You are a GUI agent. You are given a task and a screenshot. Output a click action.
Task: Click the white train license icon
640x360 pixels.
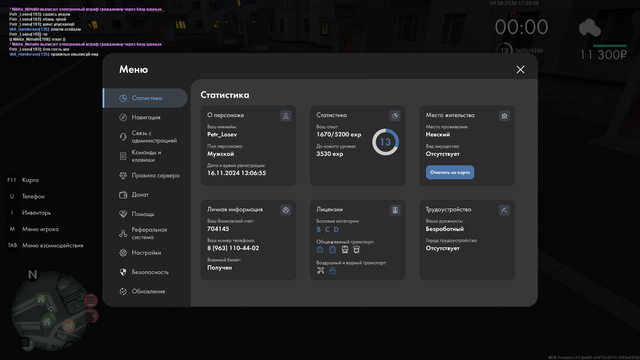pos(345,249)
